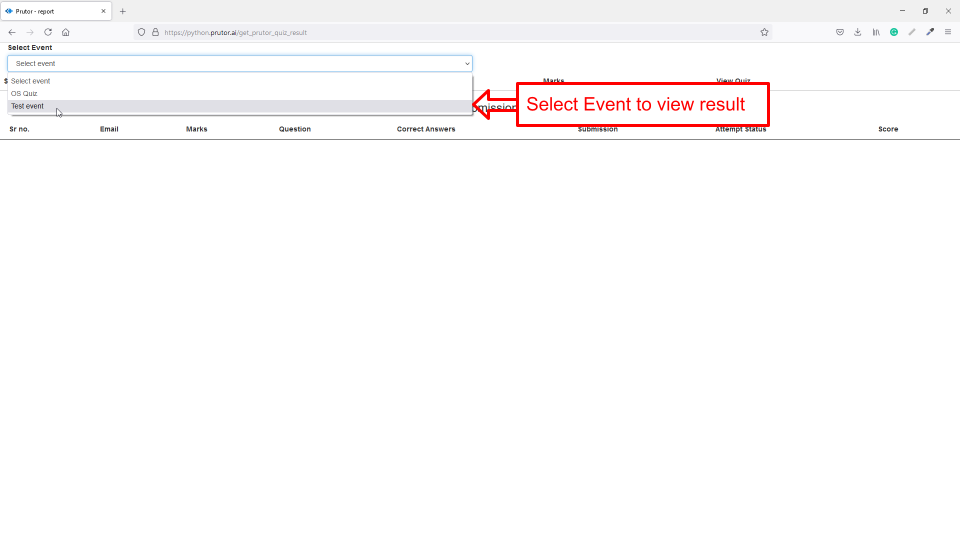Choose "Test event" from dropdown list
The width and height of the screenshot is (960, 540).
coord(28,106)
